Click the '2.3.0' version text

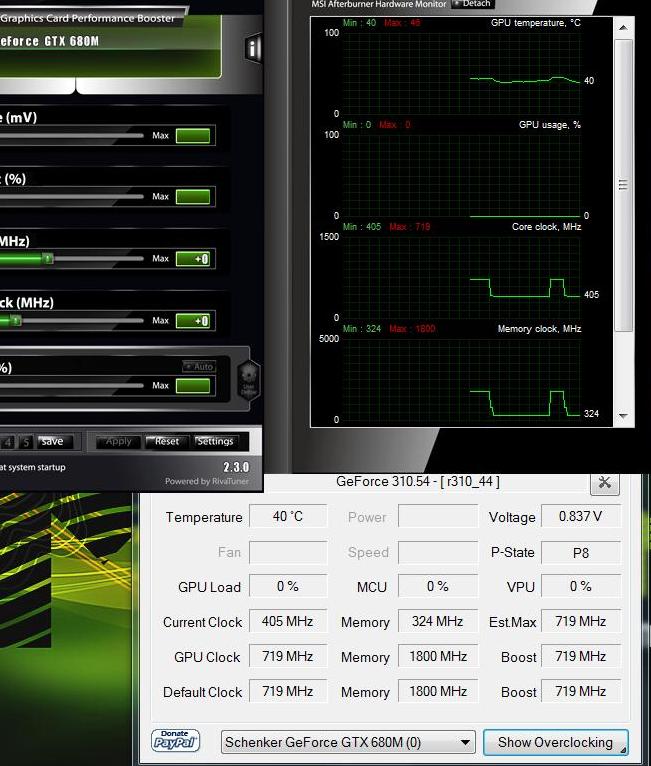[236, 468]
